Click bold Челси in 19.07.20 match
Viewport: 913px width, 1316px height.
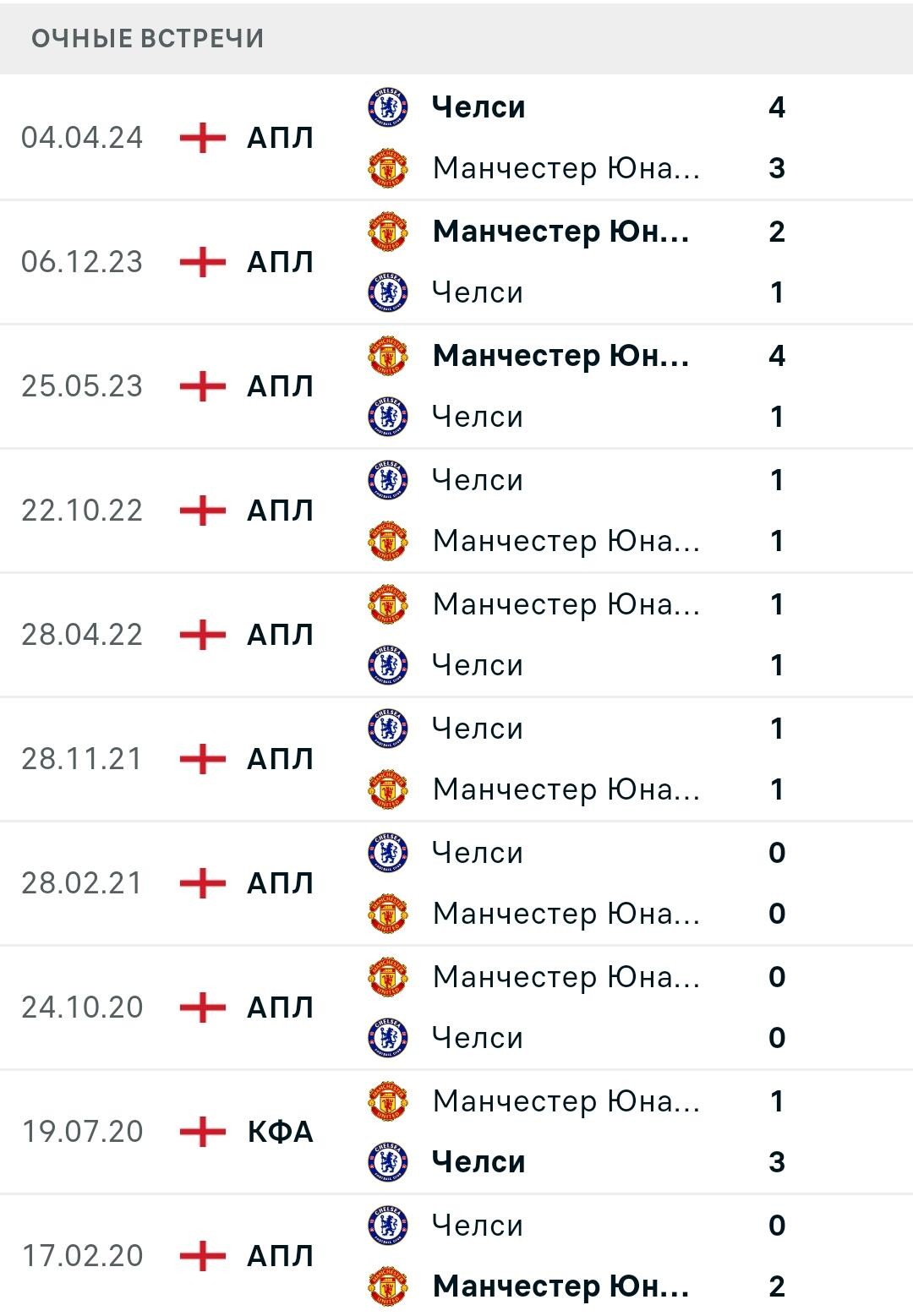click(478, 1162)
